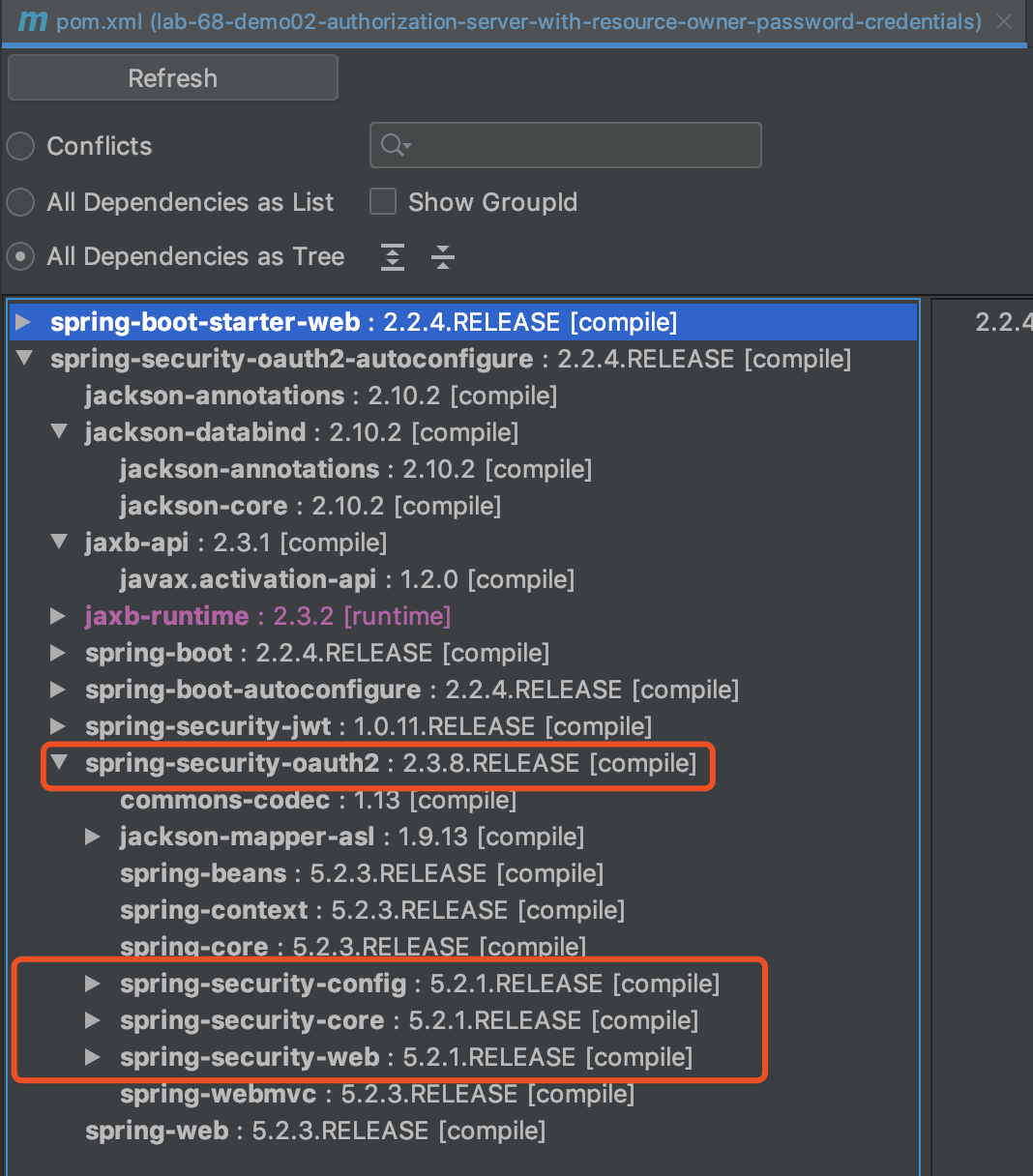The image size is (1033, 1176).
Task: Click the Maven icon on pom.xml tab
Action: (x=32, y=21)
